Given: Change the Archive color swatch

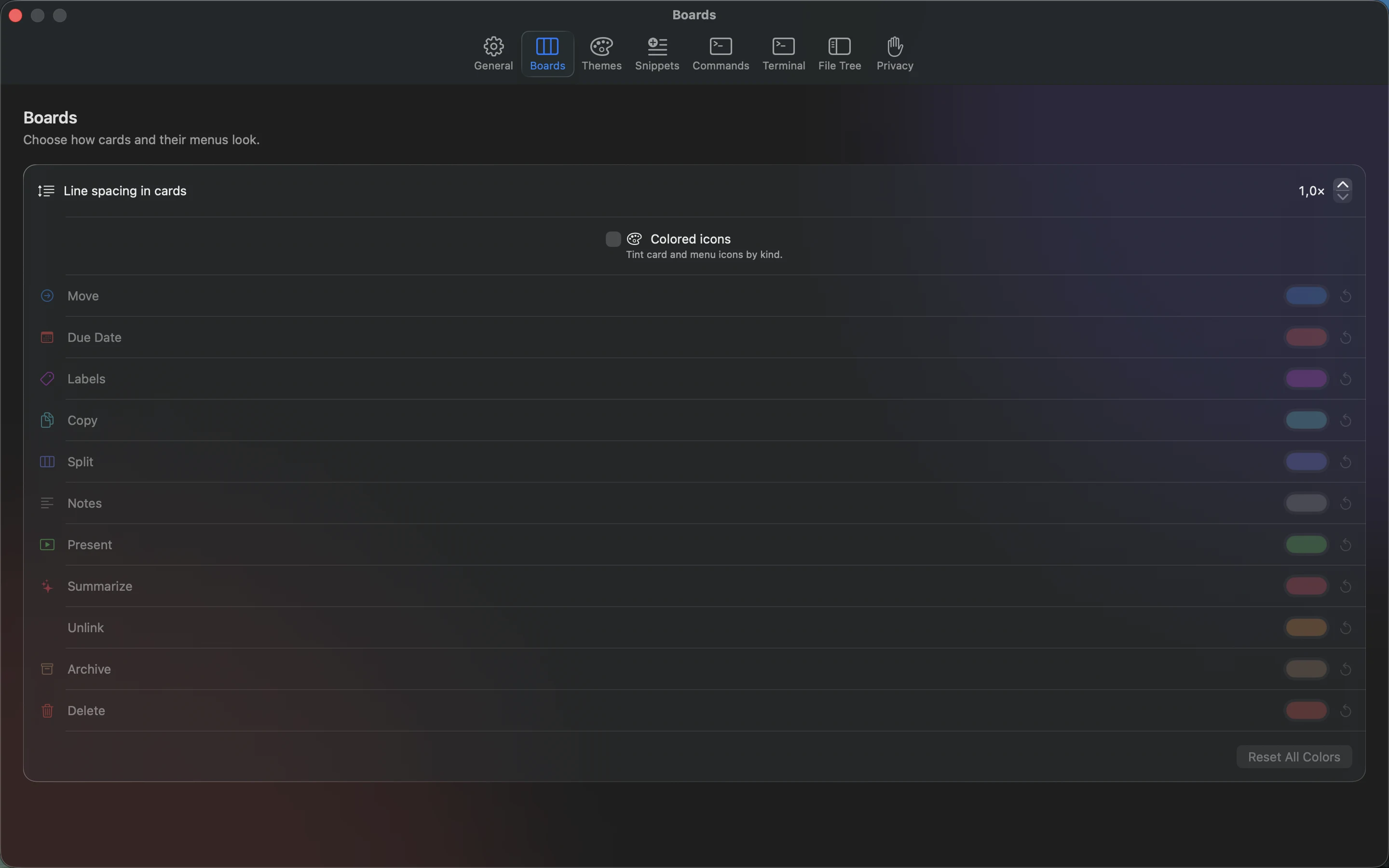Looking at the screenshot, I should point(1306,669).
